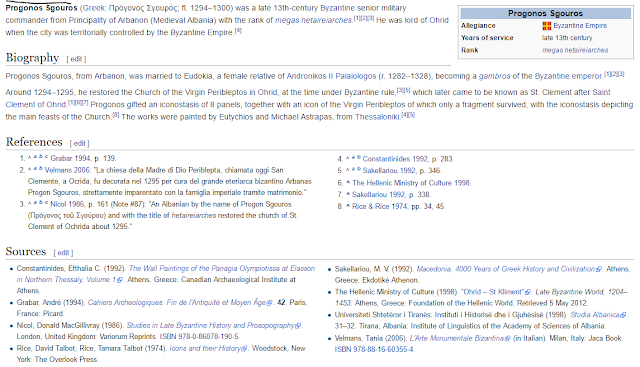
Task: Open Saint Clement of Ohrid link
Action: (x=36, y=105)
